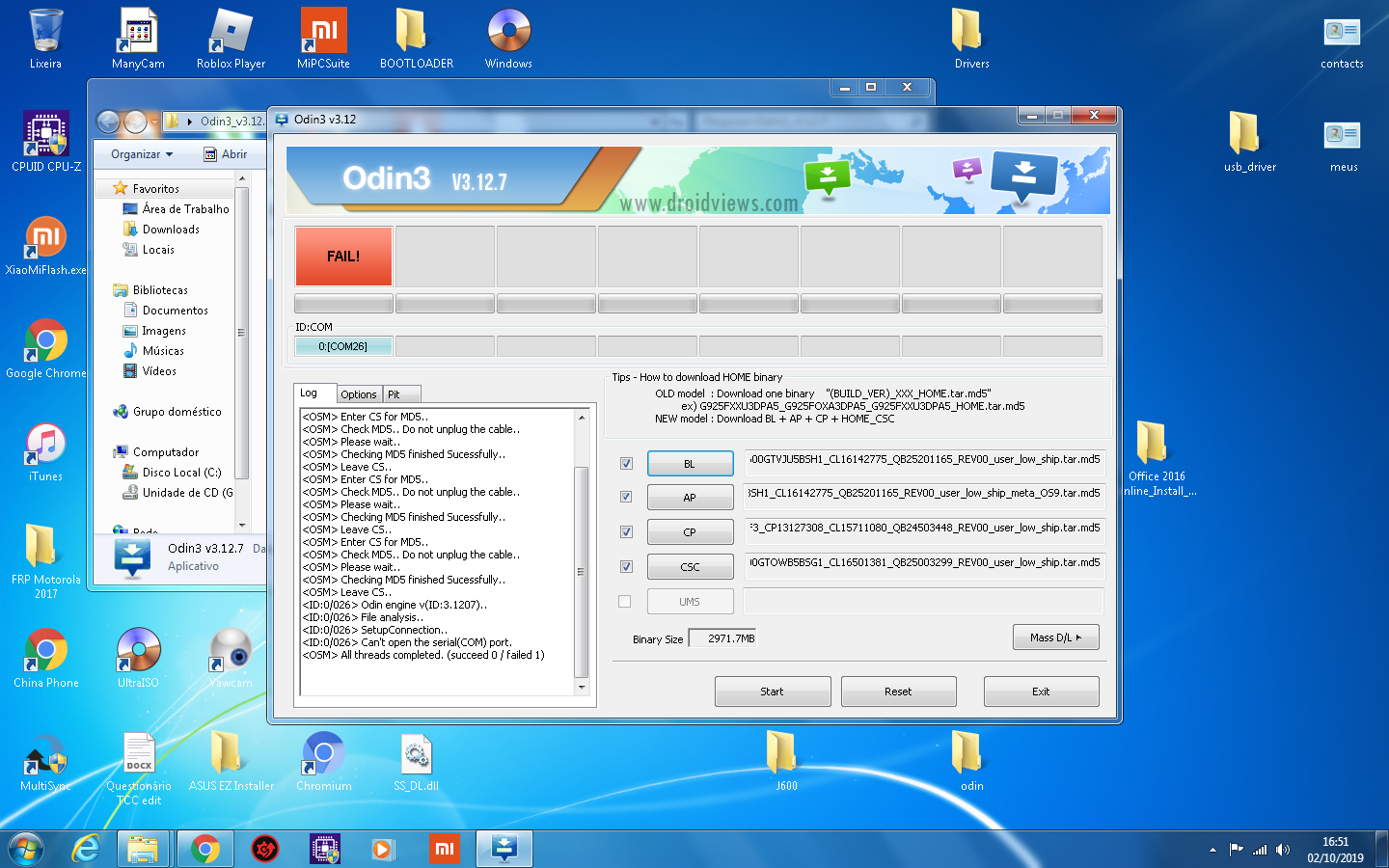Click the CP file button
The height and width of the screenshot is (868, 1389).
690,532
